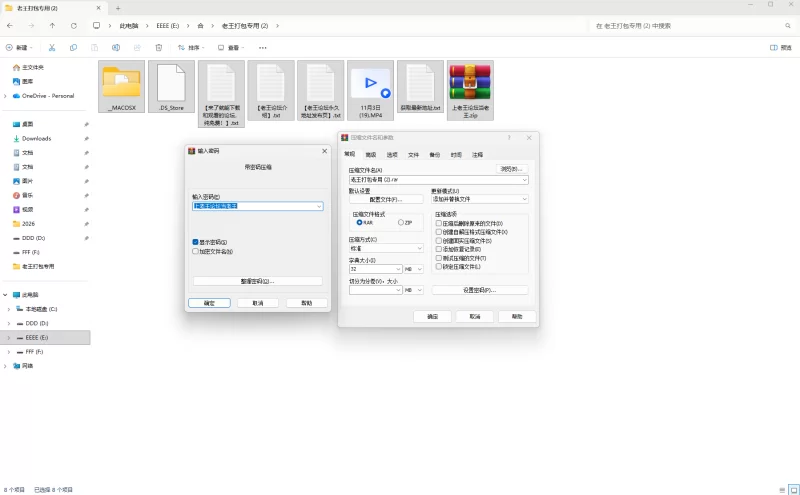
Task: Uncheck 显示密码 in password dialog
Action: point(195,242)
